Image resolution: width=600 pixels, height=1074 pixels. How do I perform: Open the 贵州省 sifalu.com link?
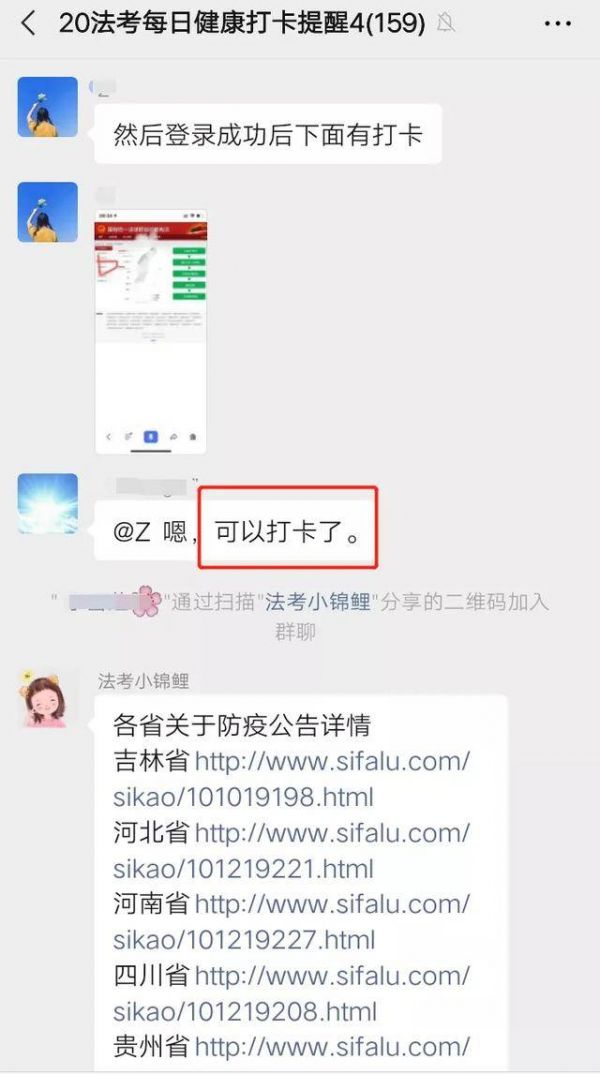click(x=333, y=1047)
